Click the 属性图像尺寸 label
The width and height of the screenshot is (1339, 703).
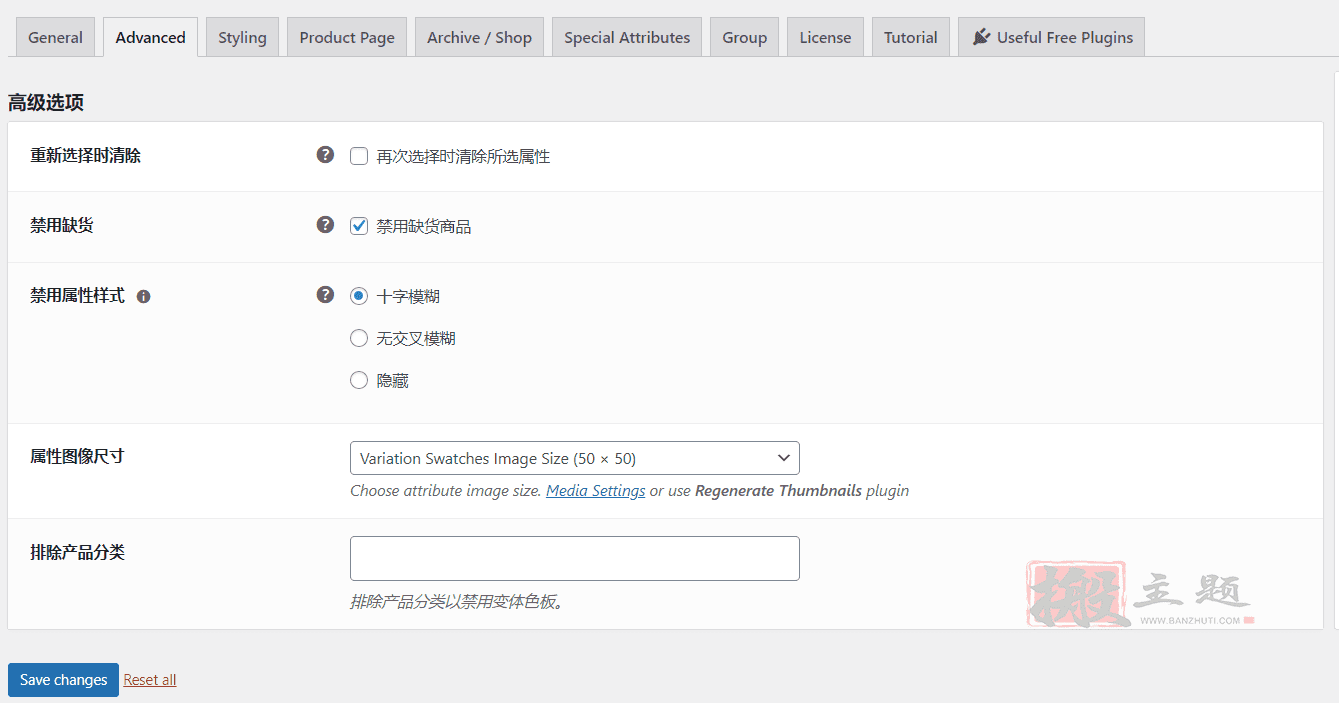[x=77, y=456]
